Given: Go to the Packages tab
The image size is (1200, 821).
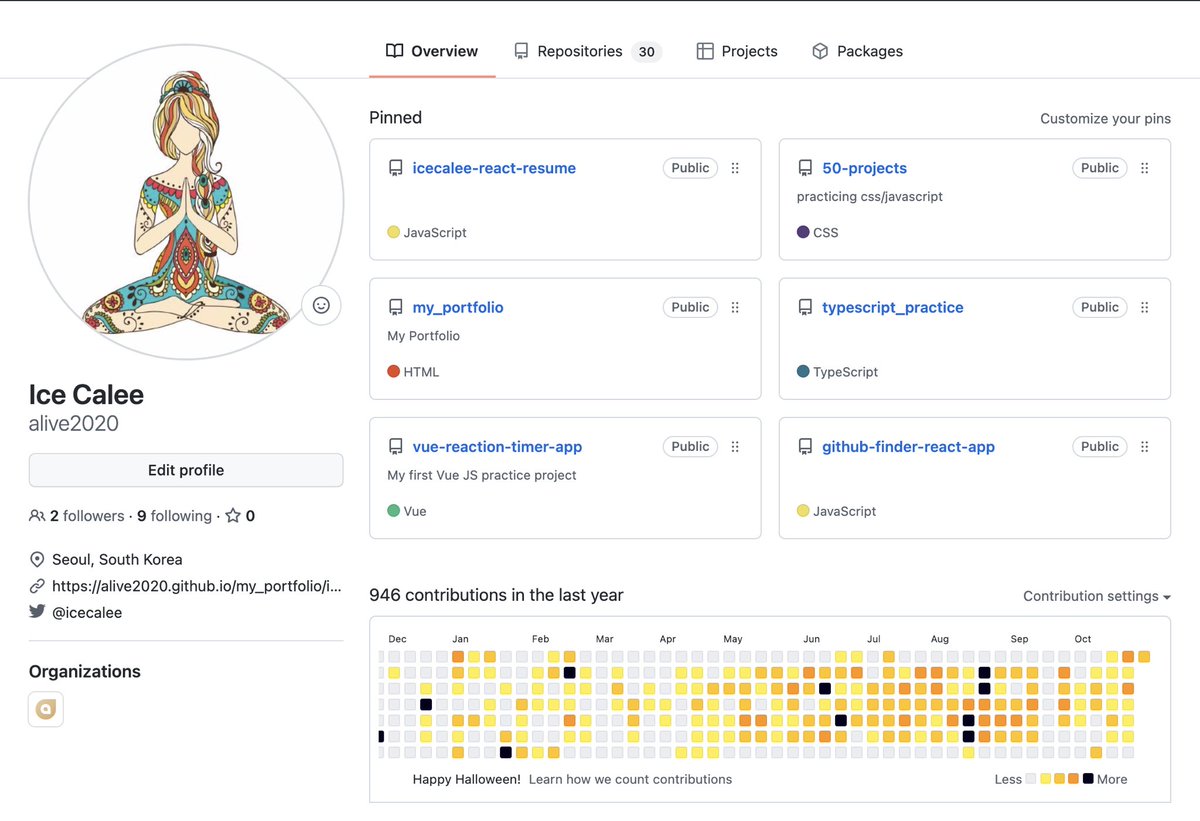Looking at the screenshot, I should (857, 51).
